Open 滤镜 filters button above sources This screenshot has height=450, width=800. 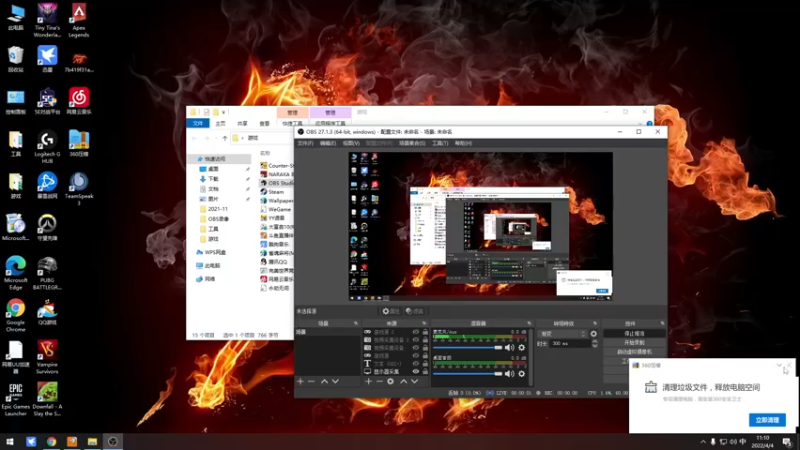414,311
